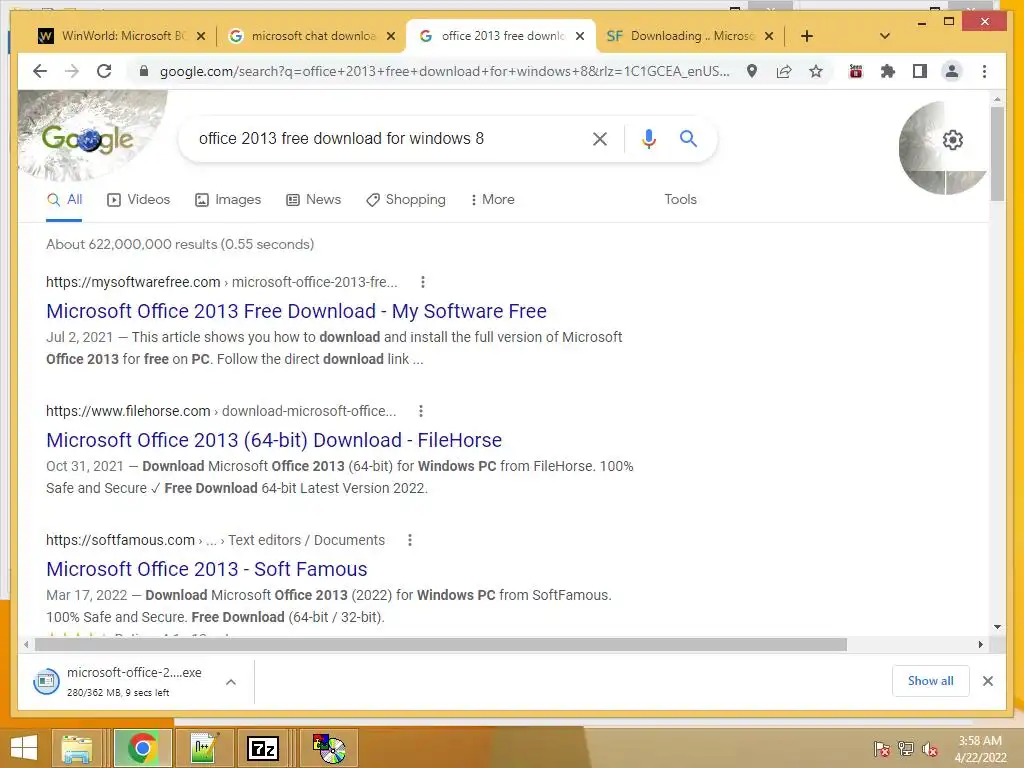Click the location pin icon in address bar
1024x768 pixels.
tap(752, 71)
